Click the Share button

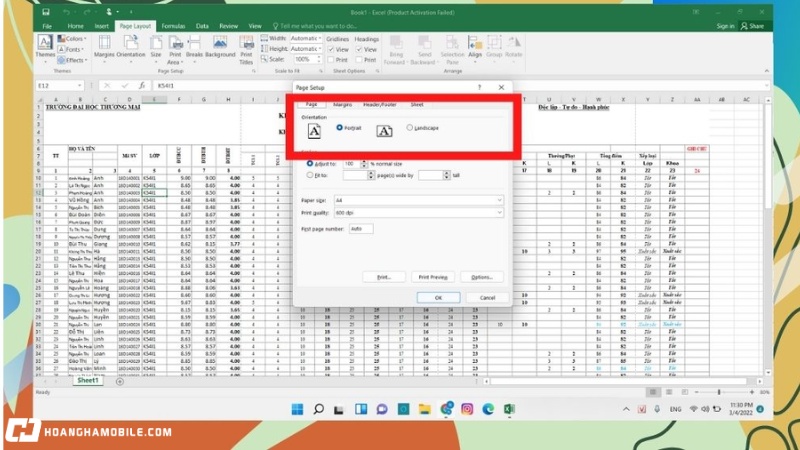pyautogui.click(x=753, y=26)
